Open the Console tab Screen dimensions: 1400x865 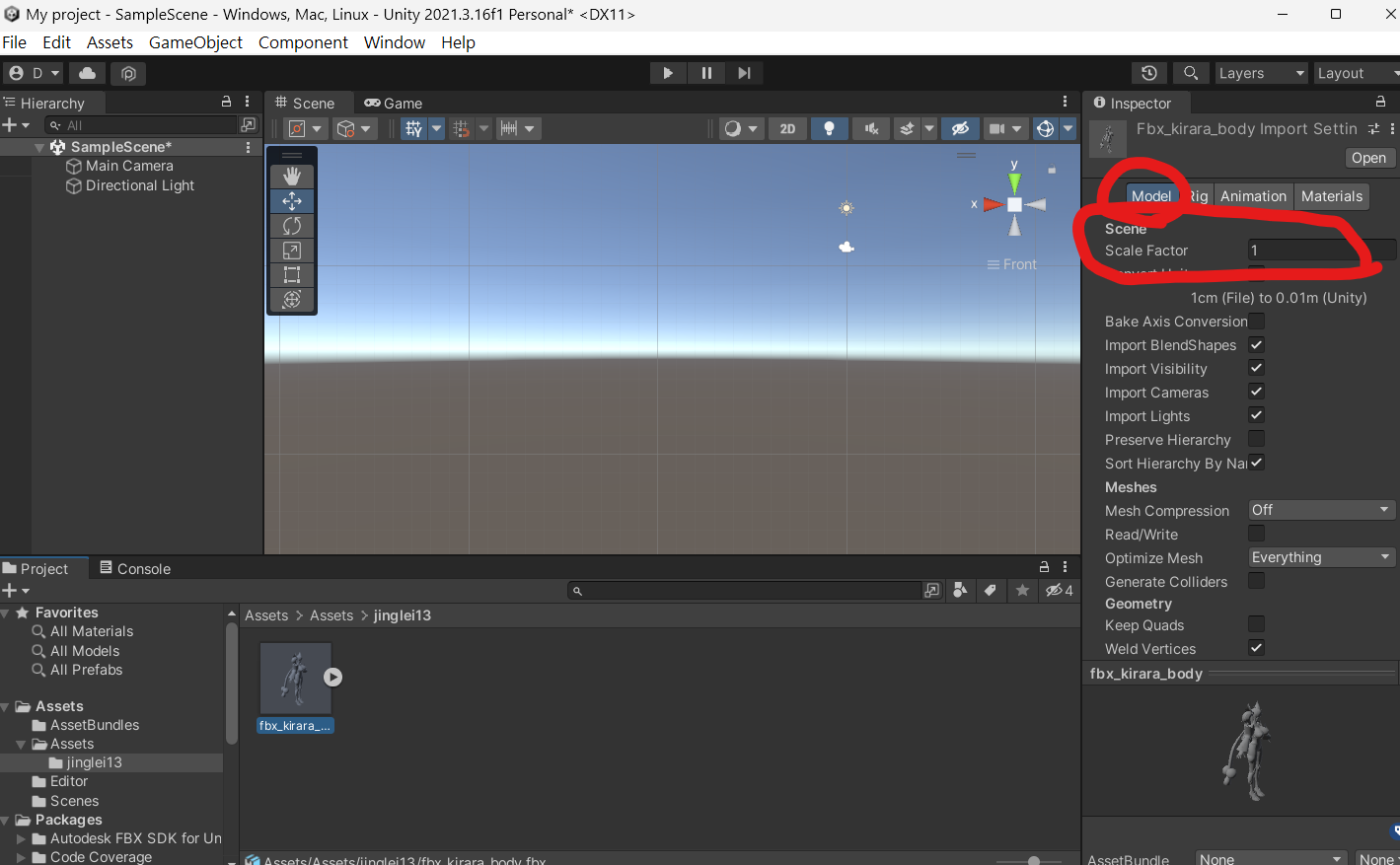(135, 569)
